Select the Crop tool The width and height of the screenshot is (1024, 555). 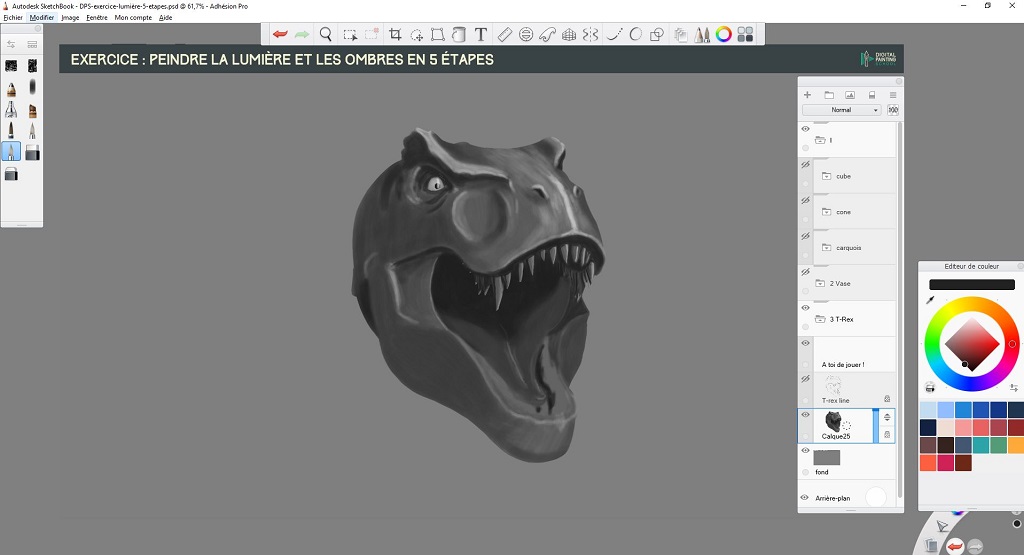pos(395,34)
